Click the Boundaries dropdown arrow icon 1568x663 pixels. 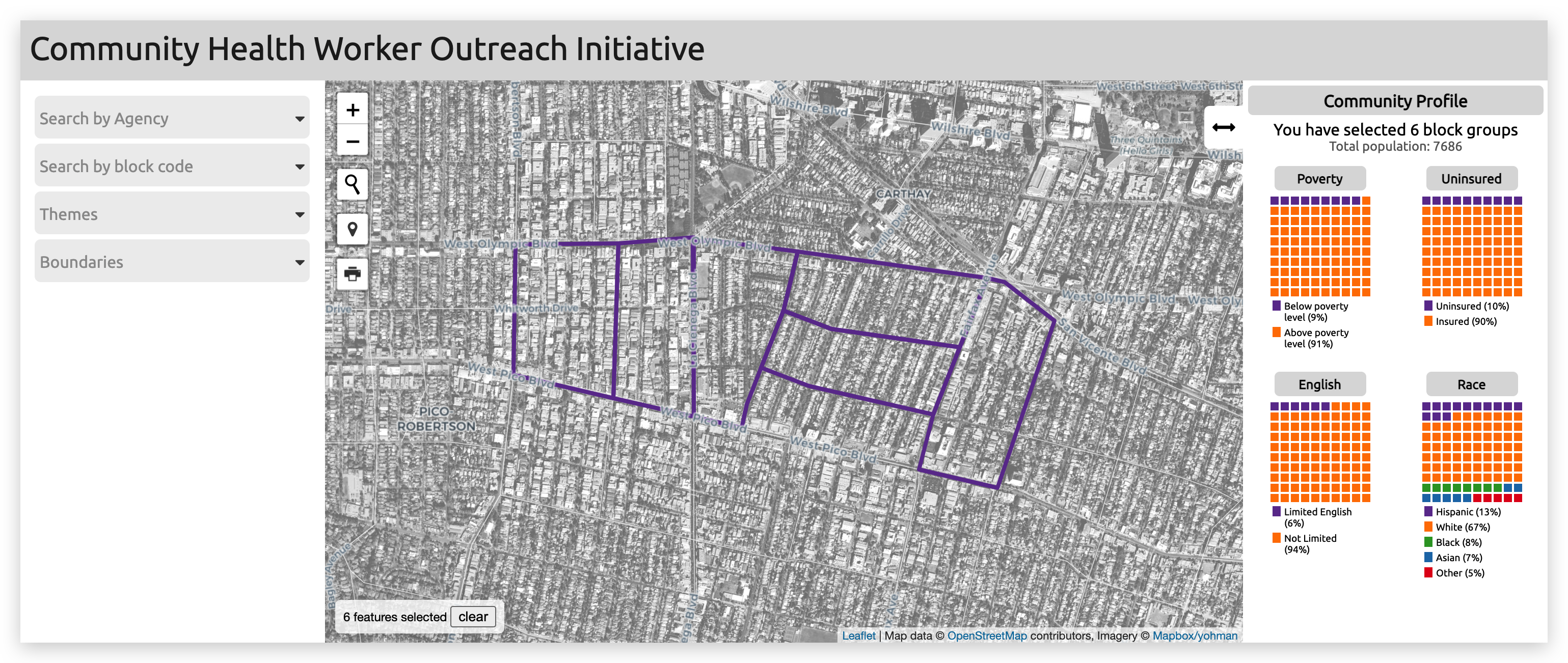pos(300,262)
